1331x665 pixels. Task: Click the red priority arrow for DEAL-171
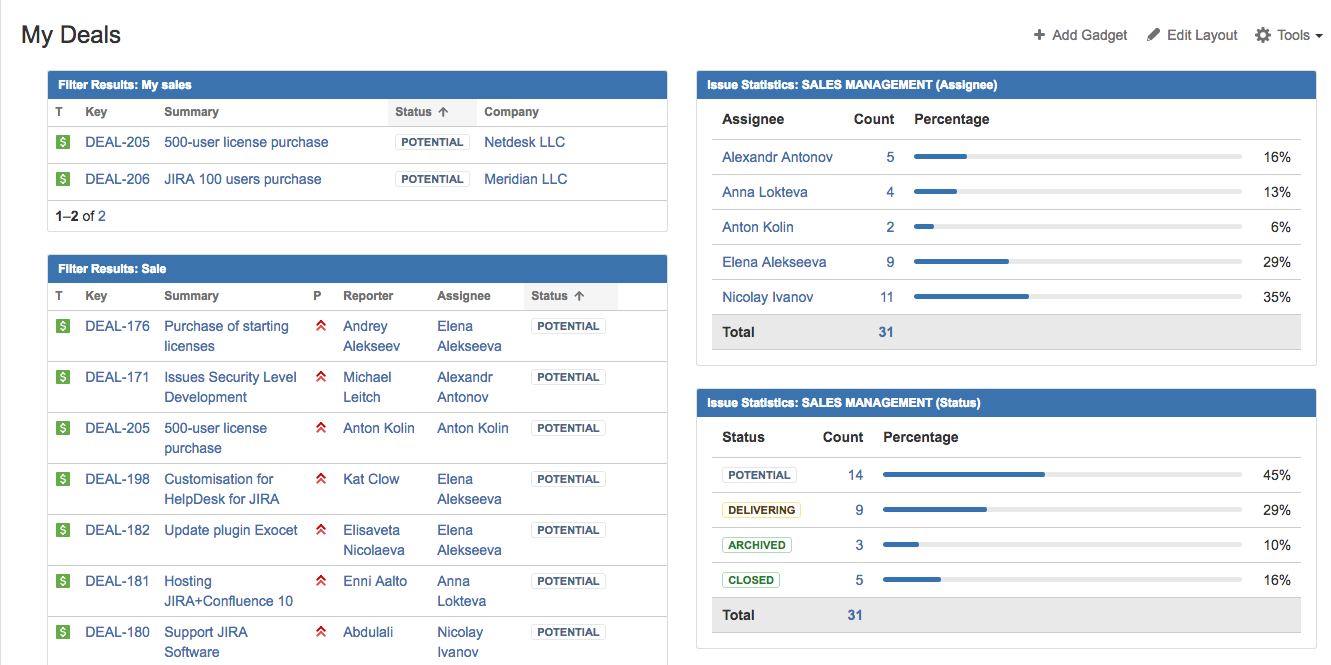(321, 377)
